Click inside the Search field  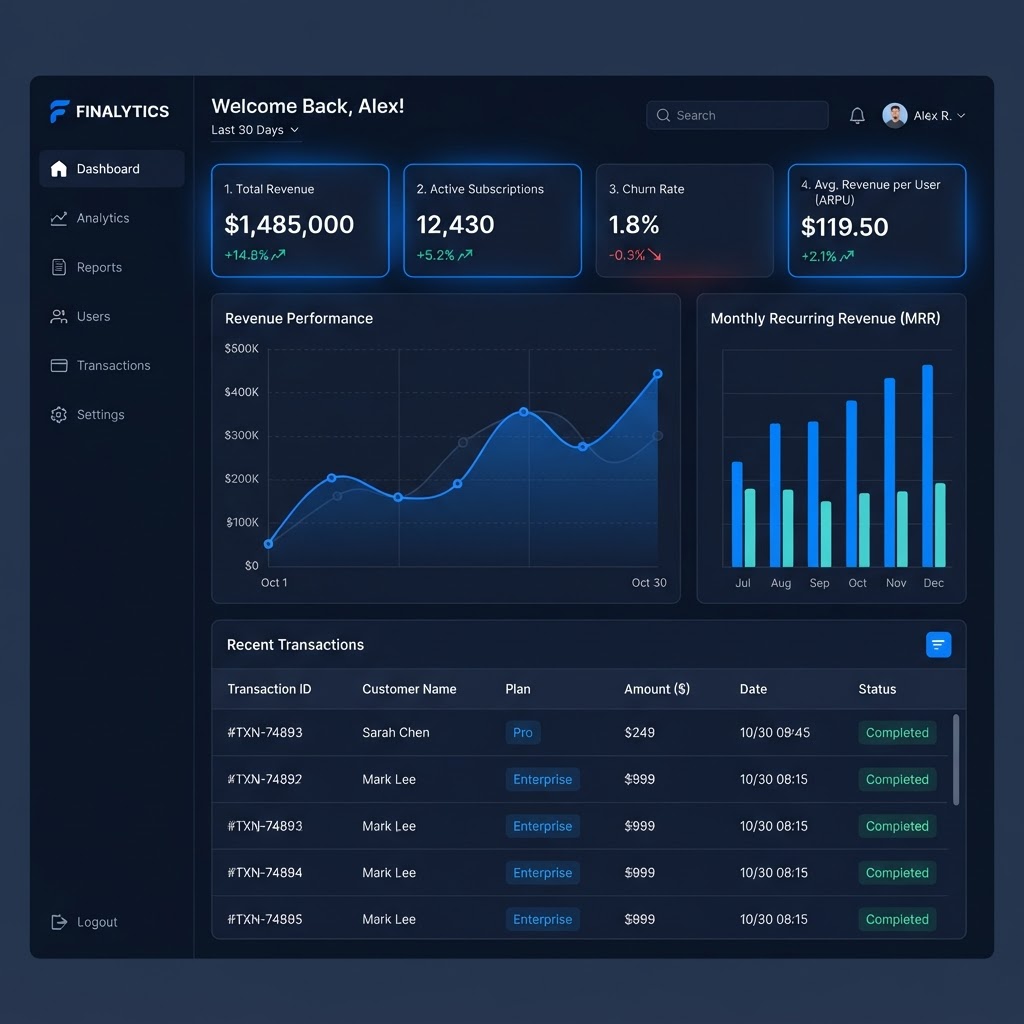(737, 116)
